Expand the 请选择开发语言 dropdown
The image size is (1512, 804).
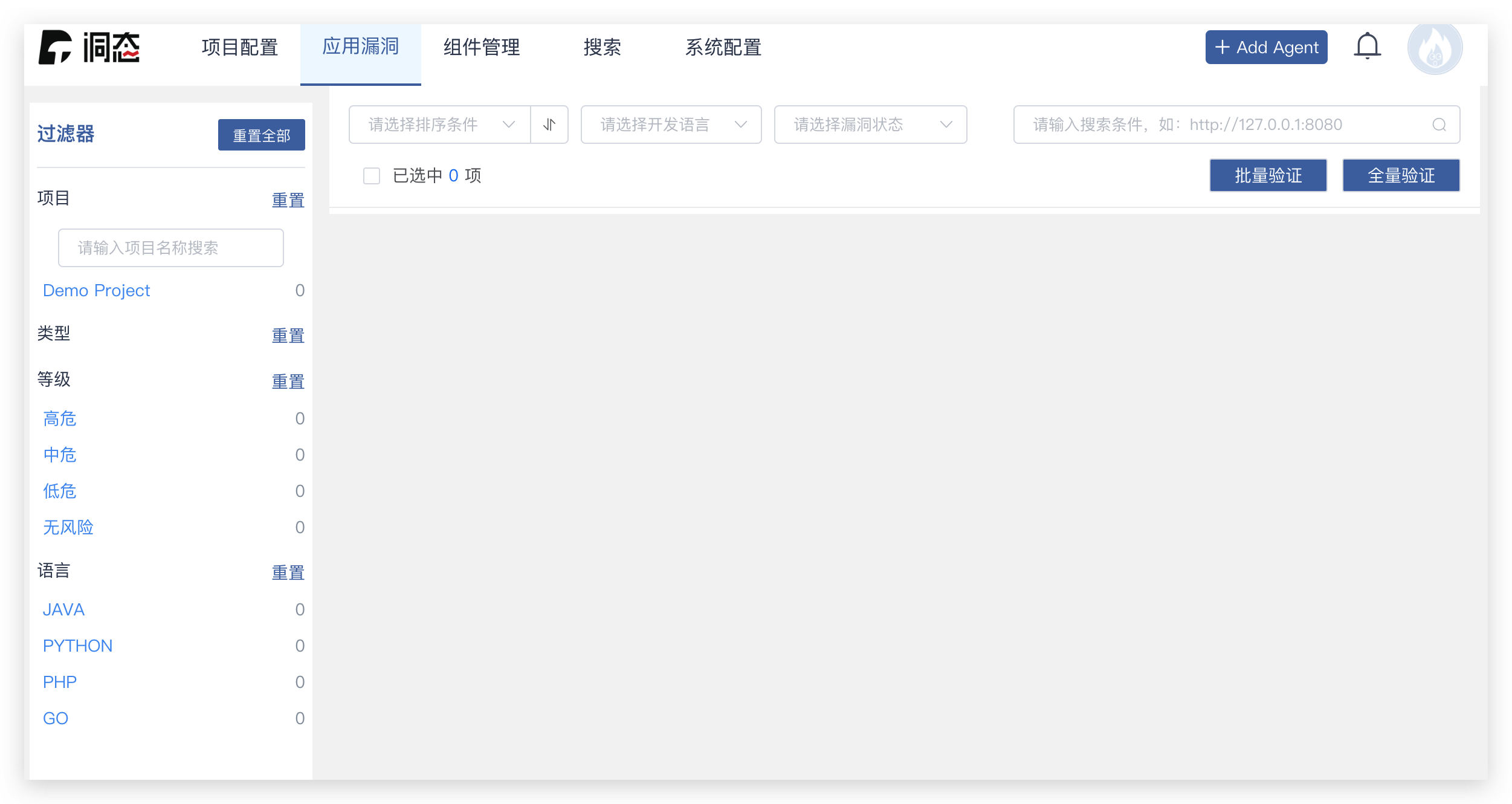[x=671, y=125]
